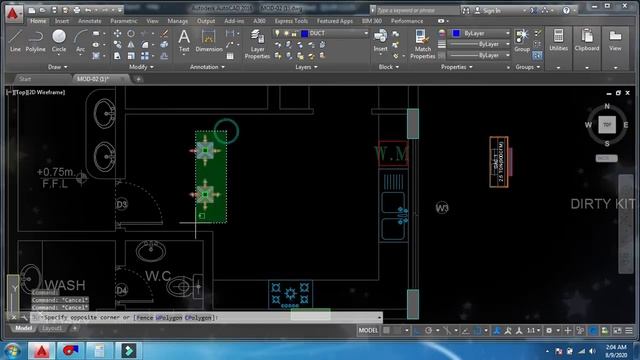The image size is (640, 360).
Task: Click the Plot print icon in quick access
Action: click(77, 10)
